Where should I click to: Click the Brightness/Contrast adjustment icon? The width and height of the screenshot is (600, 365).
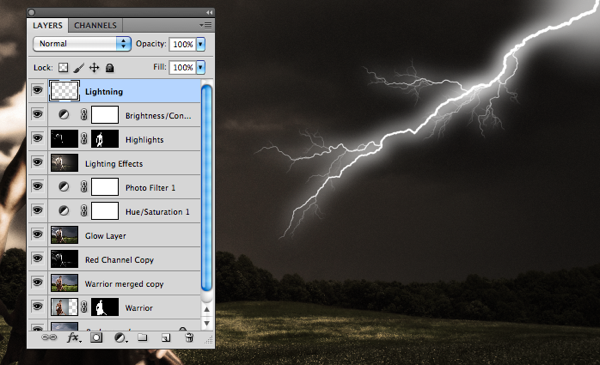[64, 115]
